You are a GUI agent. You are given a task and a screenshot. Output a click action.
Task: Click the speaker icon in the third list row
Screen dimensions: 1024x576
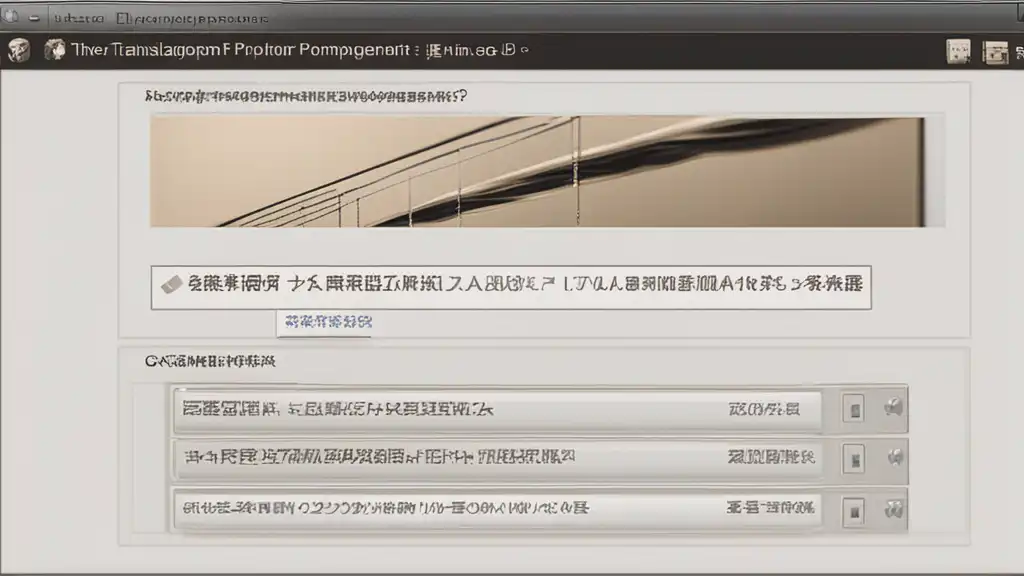pos(894,509)
